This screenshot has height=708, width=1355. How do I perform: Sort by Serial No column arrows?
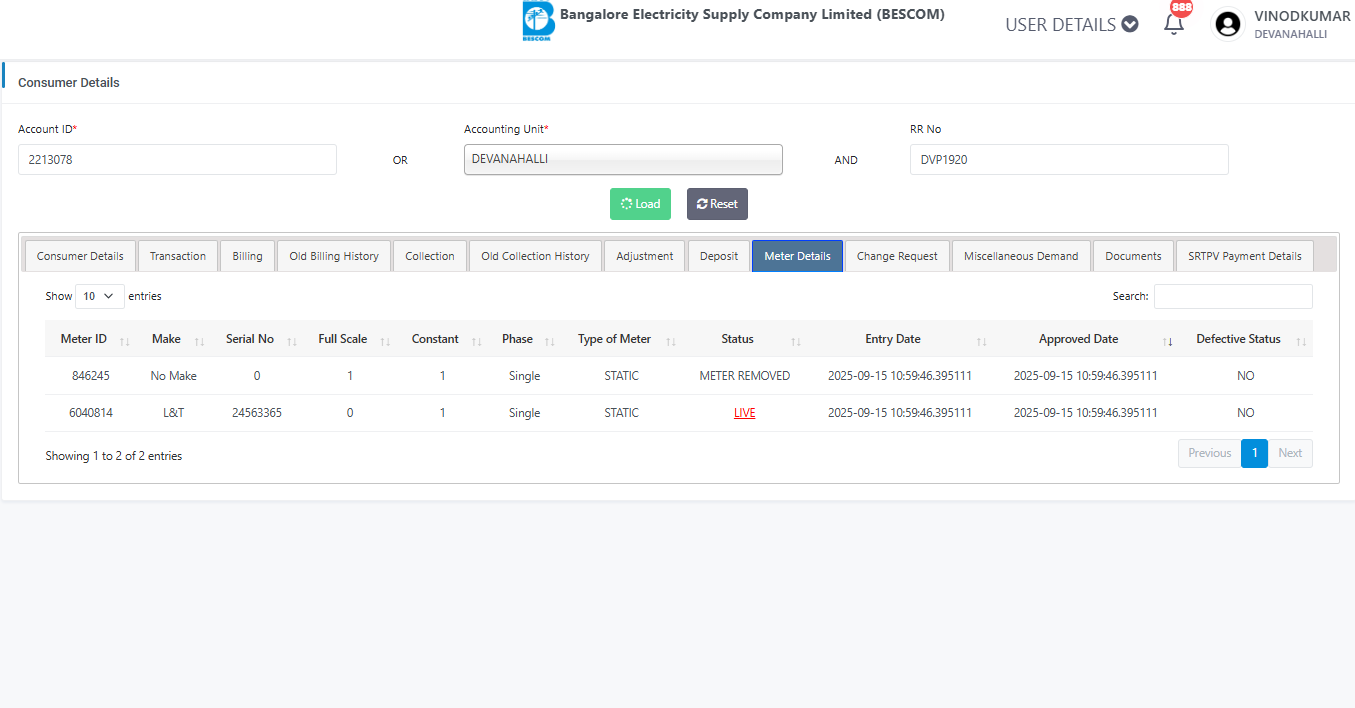click(292, 341)
